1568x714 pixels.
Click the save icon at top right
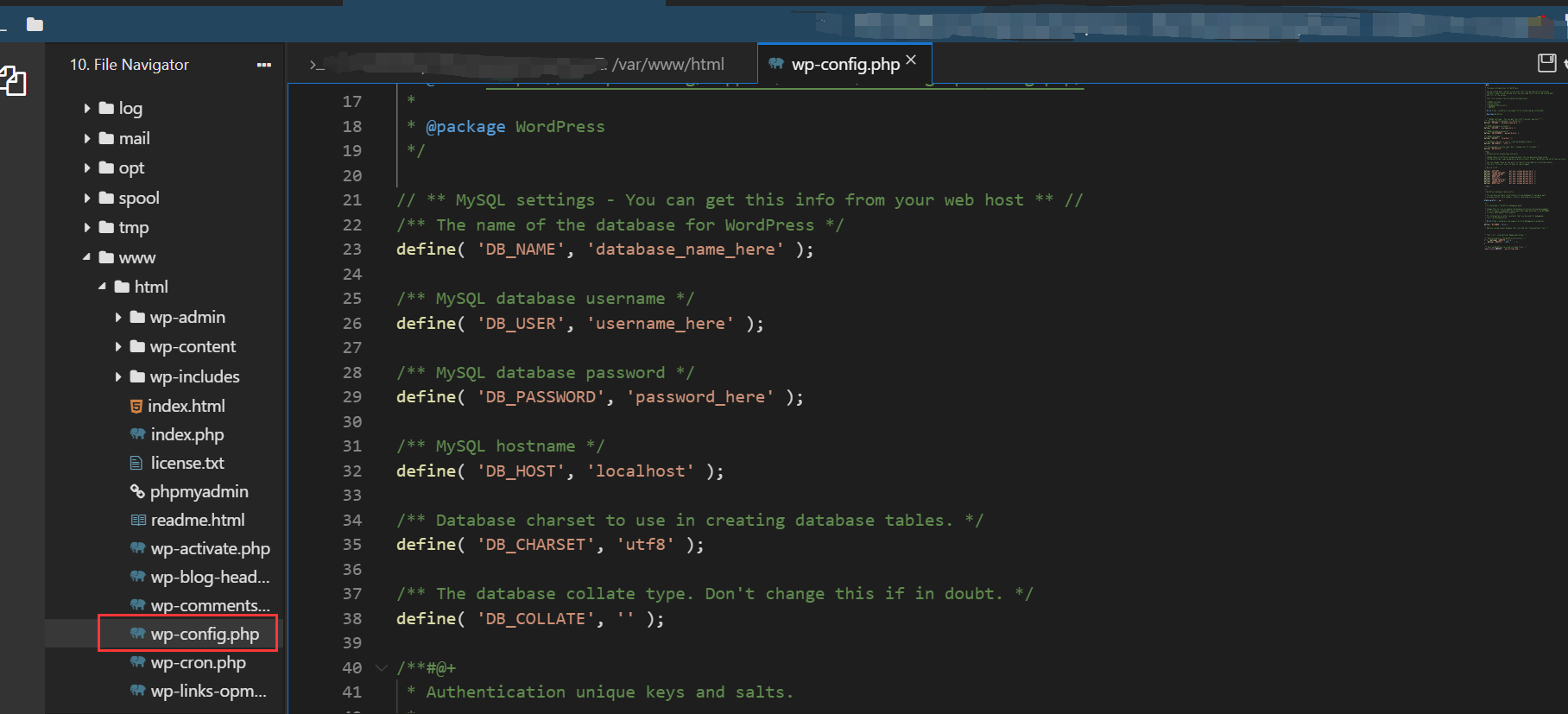(1547, 63)
